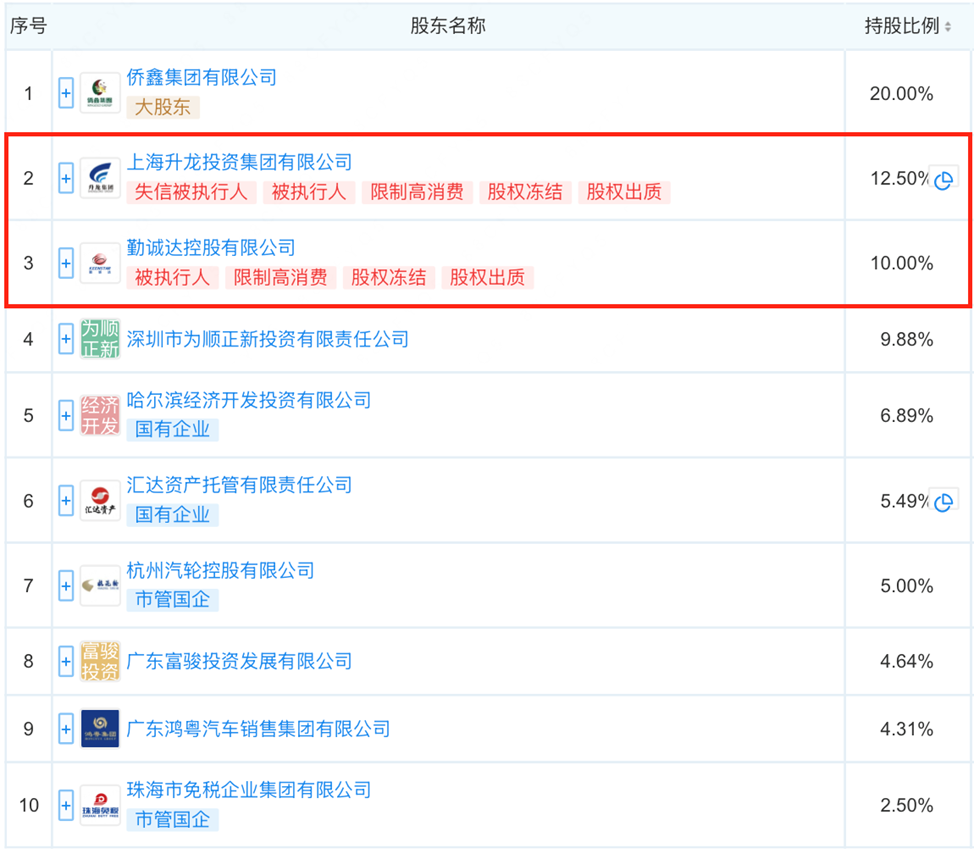Click 市管国企 tag under 杭州汽轮控股
This screenshot has width=974, height=854.
tap(172, 600)
